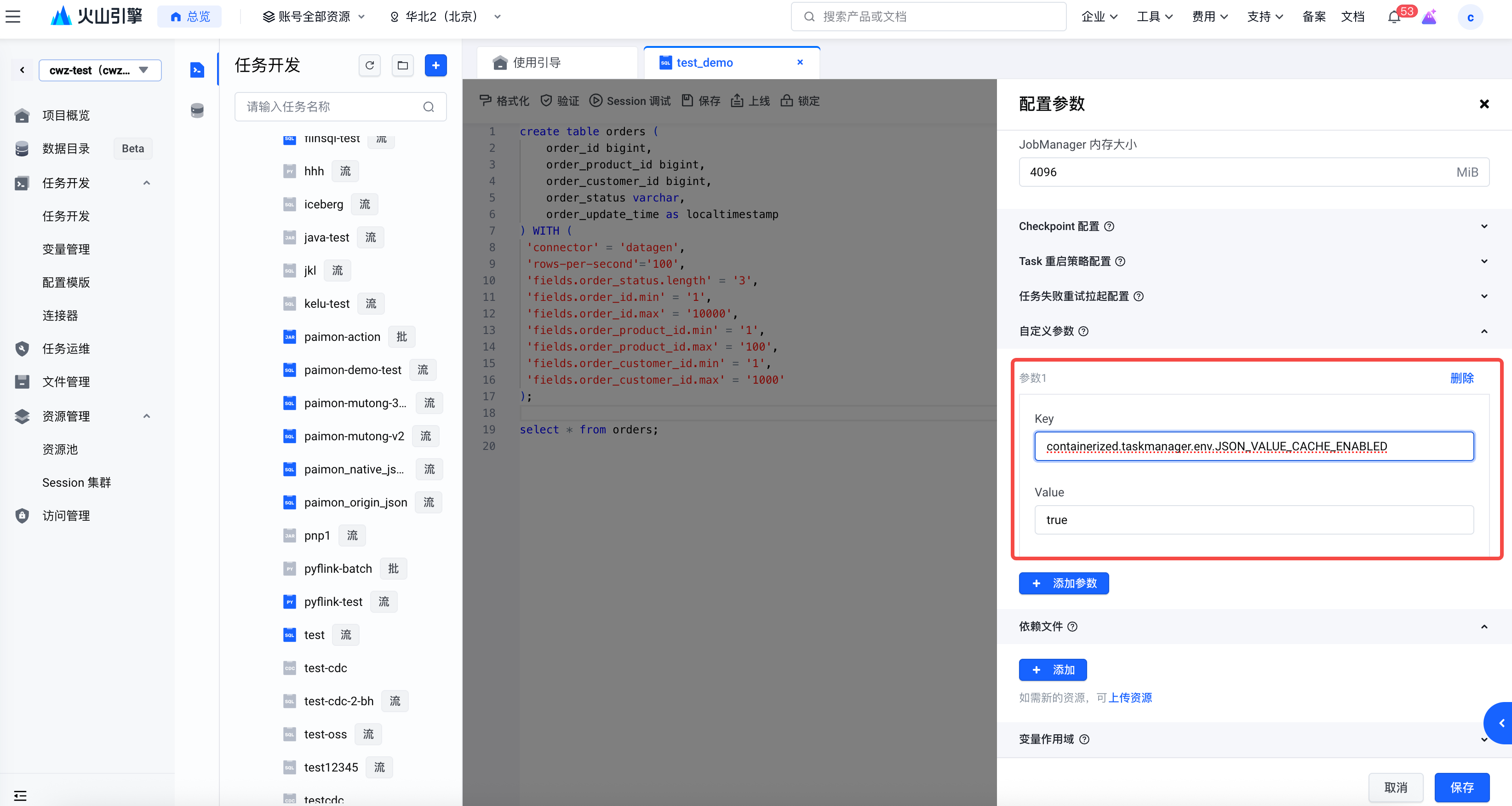Click the Value input field containing true
The height and width of the screenshot is (806, 1512).
click(x=1254, y=519)
